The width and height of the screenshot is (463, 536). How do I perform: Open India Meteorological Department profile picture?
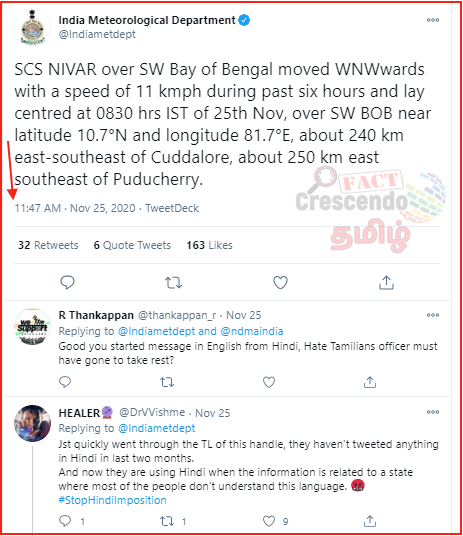pyautogui.click(x=32, y=28)
